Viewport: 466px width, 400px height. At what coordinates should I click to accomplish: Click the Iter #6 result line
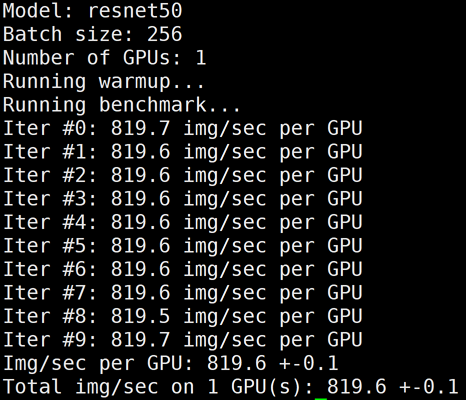click(183, 269)
